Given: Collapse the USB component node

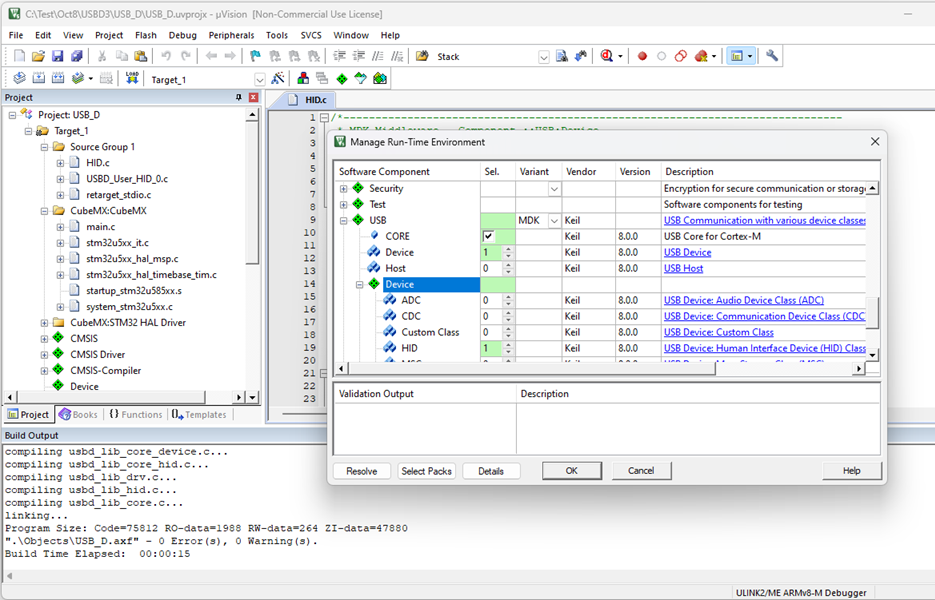Looking at the screenshot, I should 344,220.
